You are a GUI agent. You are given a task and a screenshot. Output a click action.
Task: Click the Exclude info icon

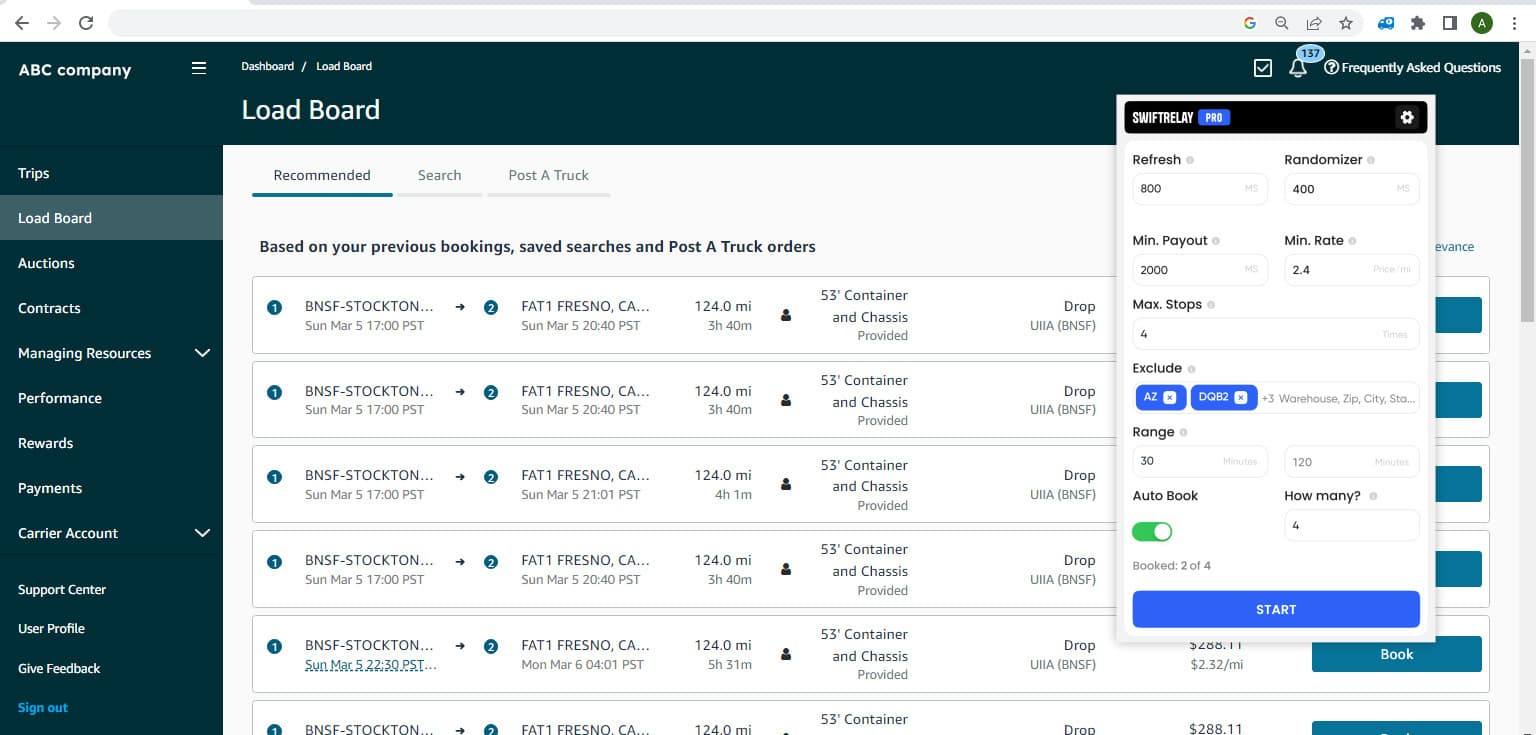[x=1191, y=369]
